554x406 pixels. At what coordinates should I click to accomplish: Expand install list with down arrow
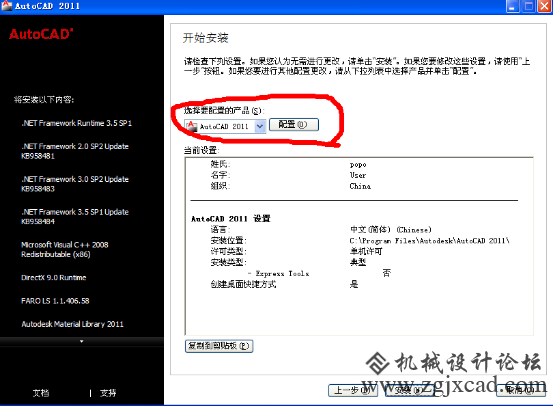click(82, 341)
